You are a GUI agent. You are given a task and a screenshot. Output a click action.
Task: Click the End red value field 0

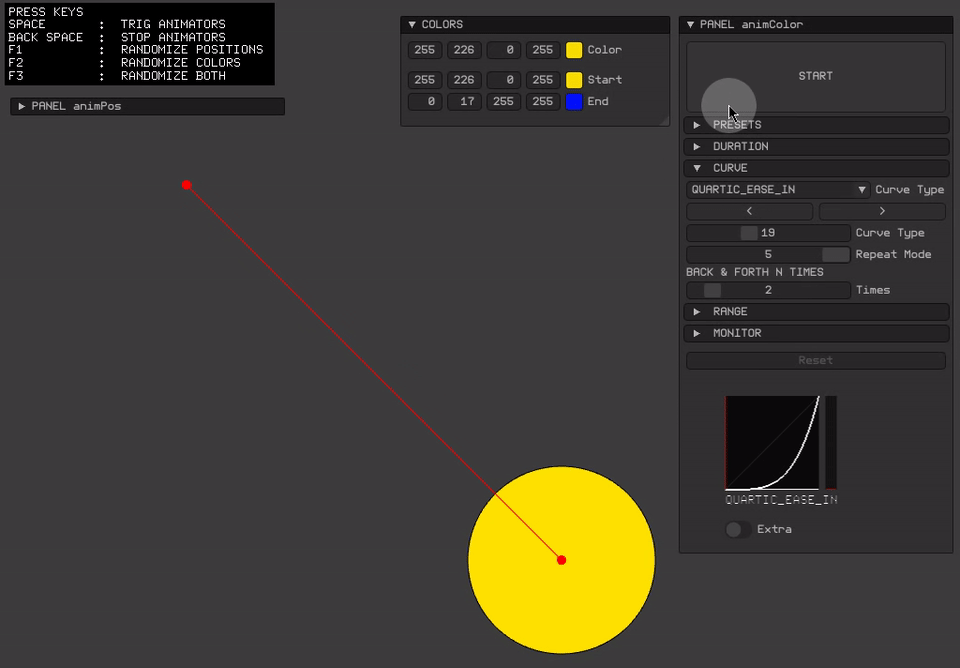click(425, 102)
